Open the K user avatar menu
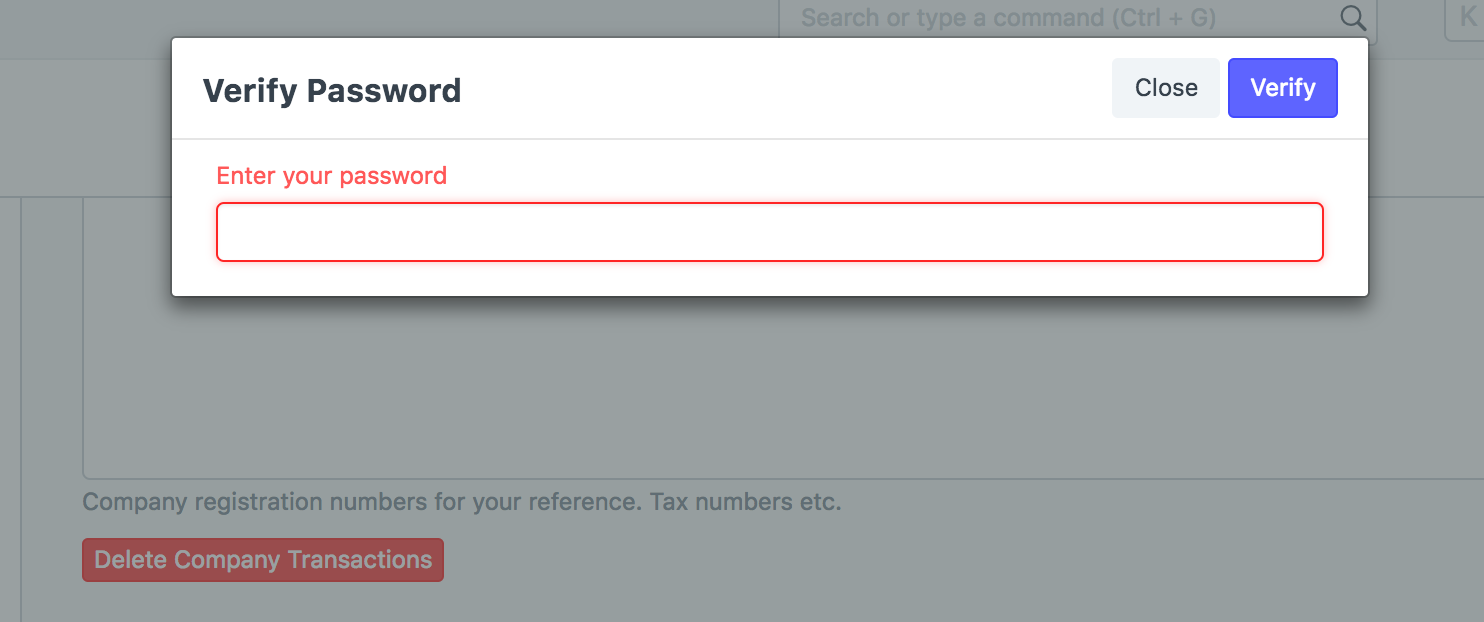 click(1466, 19)
